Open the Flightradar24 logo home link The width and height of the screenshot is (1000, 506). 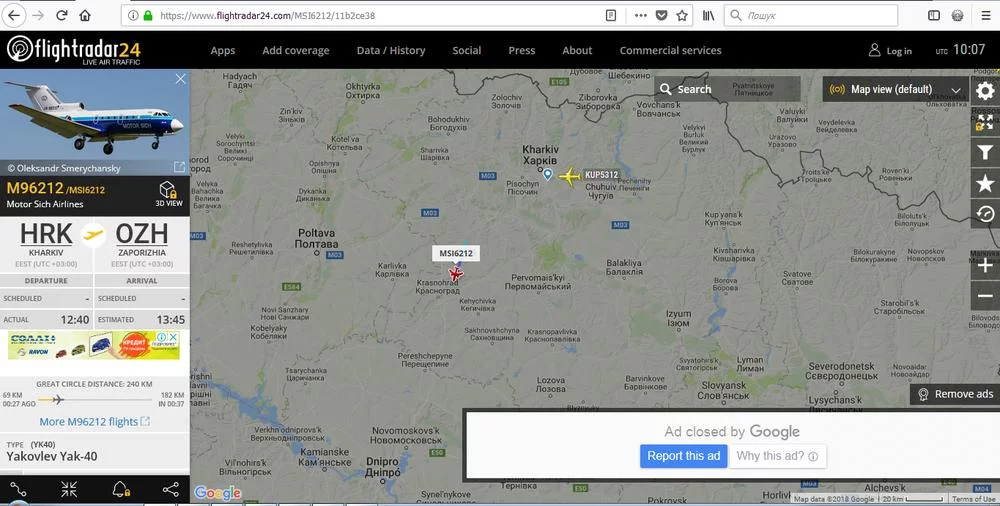click(x=73, y=50)
